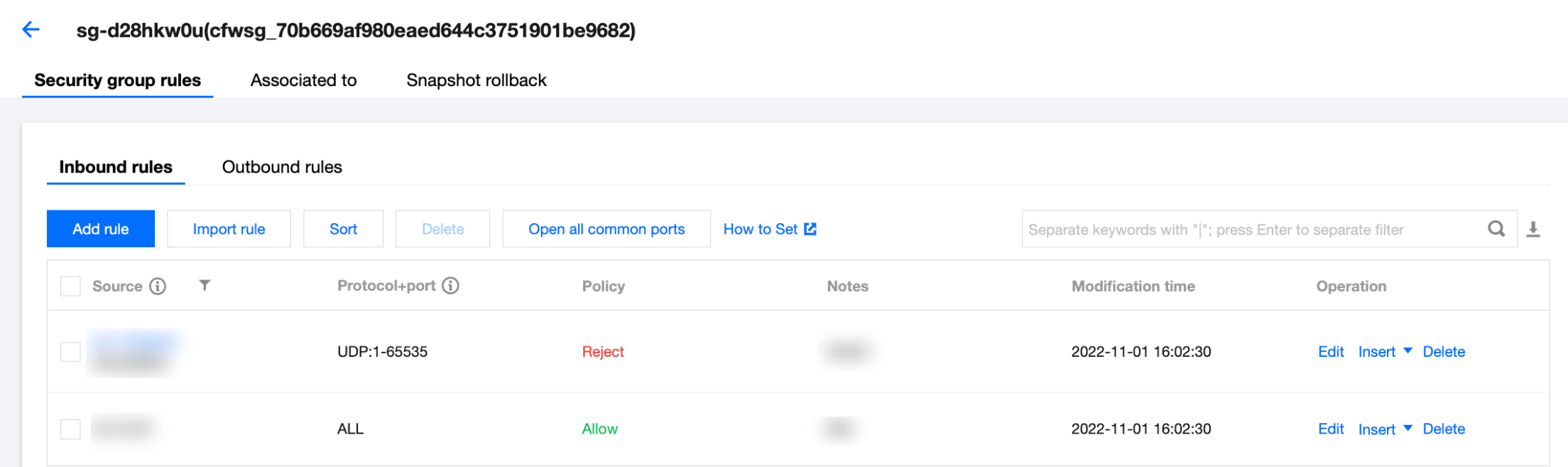
Task: Click Open all common ports button
Action: 606,229
